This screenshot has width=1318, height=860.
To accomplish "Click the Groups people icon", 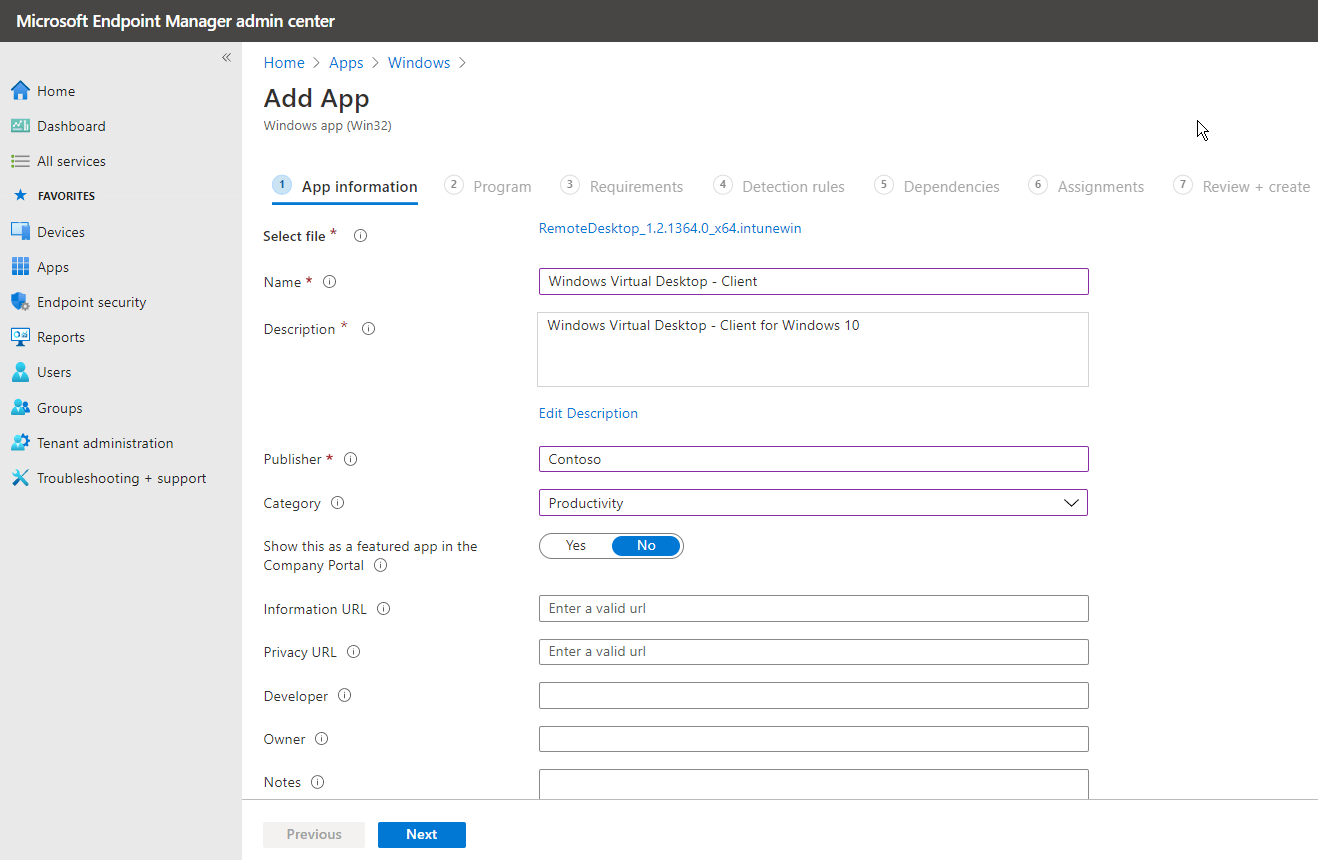I will (x=20, y=408).
